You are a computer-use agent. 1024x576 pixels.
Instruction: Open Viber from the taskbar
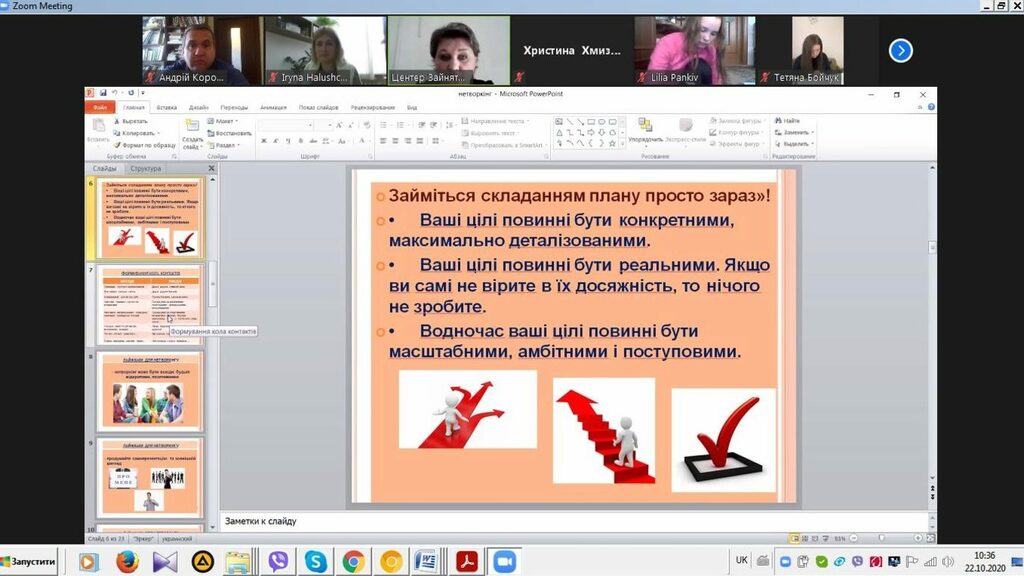coord(279,562)
